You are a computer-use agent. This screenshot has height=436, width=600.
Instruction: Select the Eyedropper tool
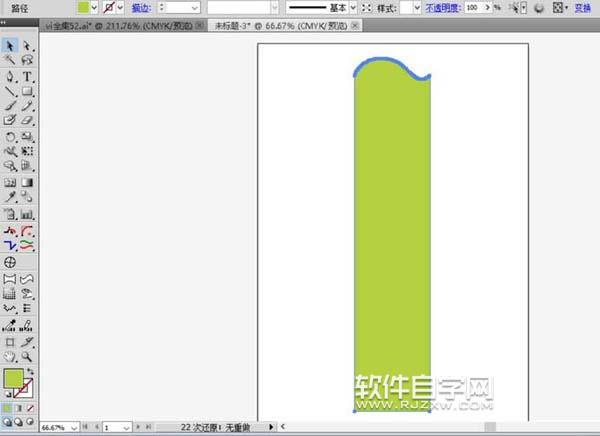click(10, 197)
